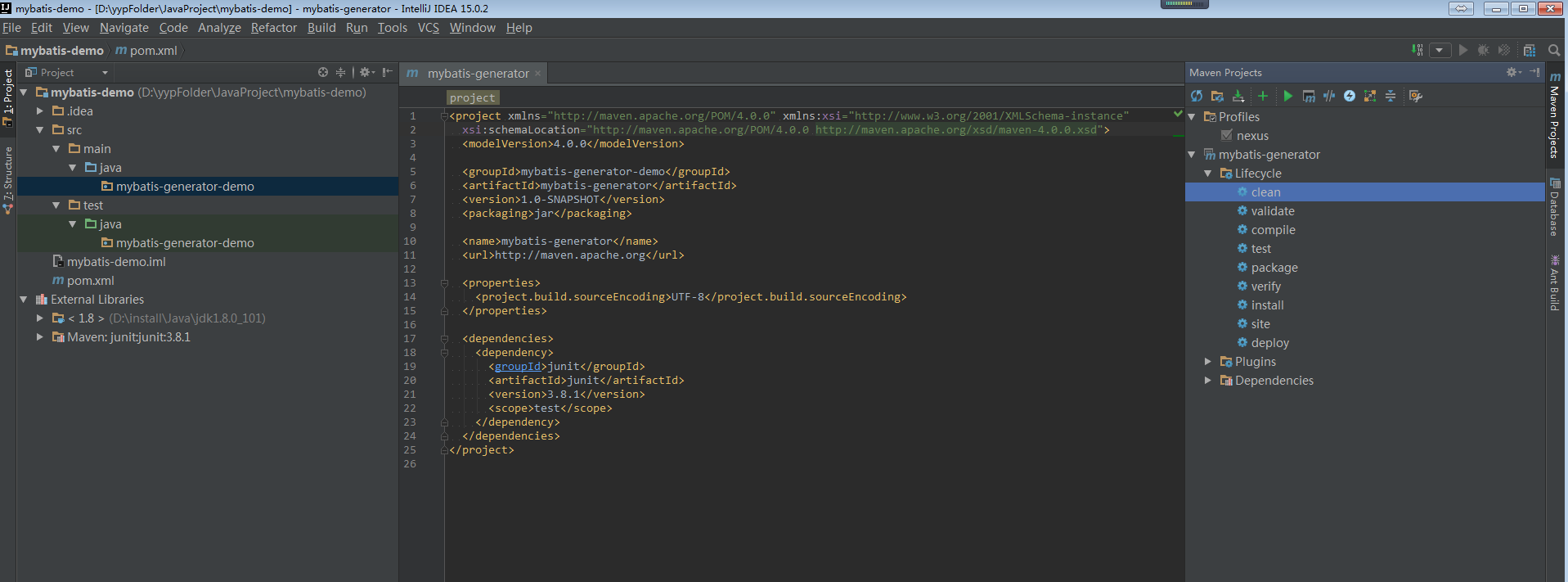Fold the dependencies block in gutter
Viewport: 1568px width, 582px height.
coord(444,339)
